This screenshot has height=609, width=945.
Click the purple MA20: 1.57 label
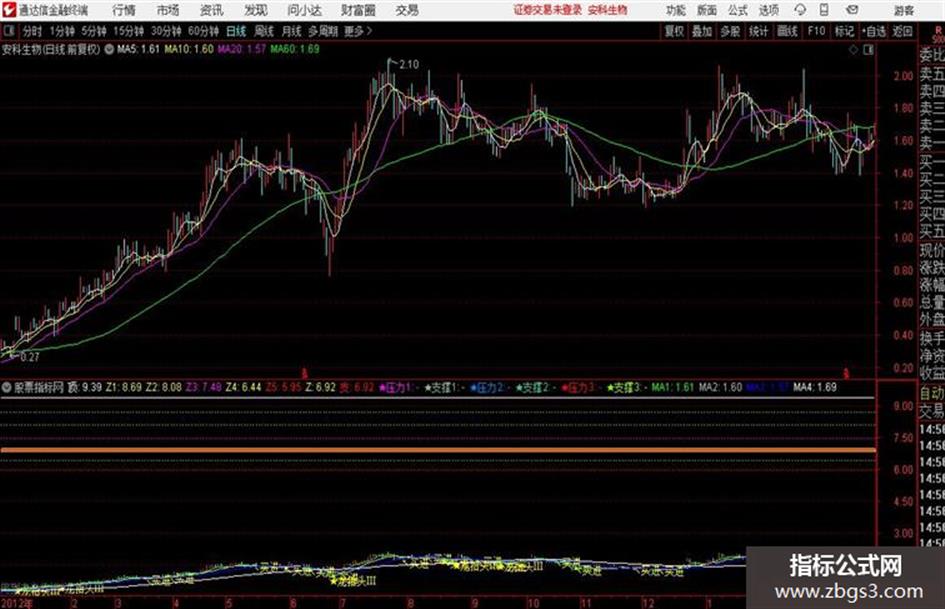pyautogui.click(x=242, y=49)
